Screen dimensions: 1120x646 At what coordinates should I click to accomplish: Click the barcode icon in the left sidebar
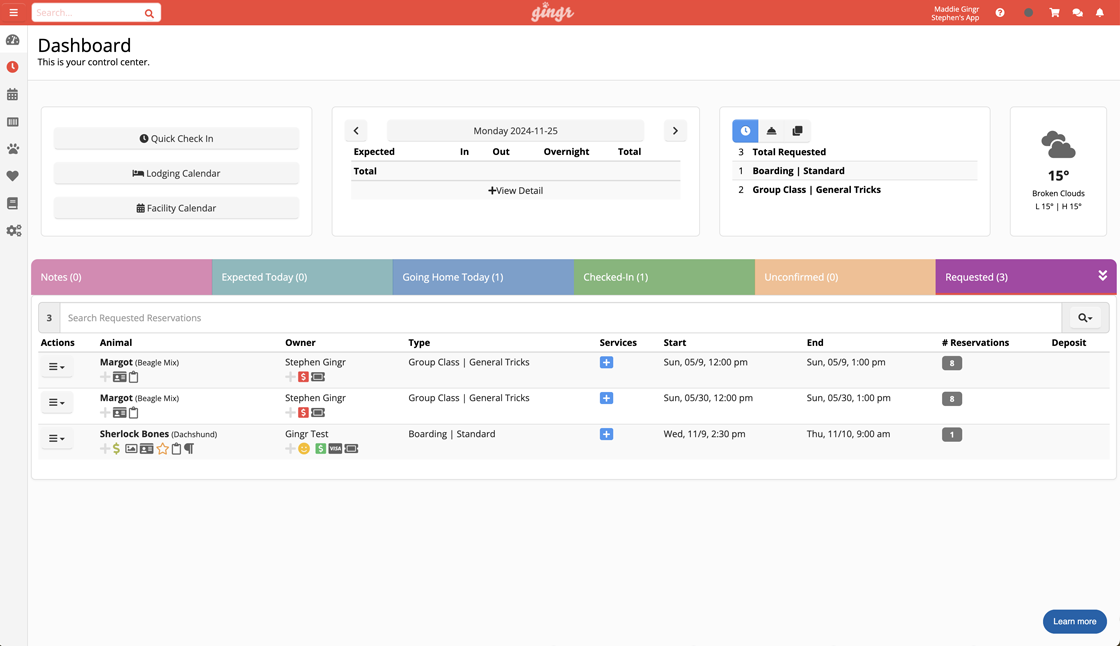(13, 122)
